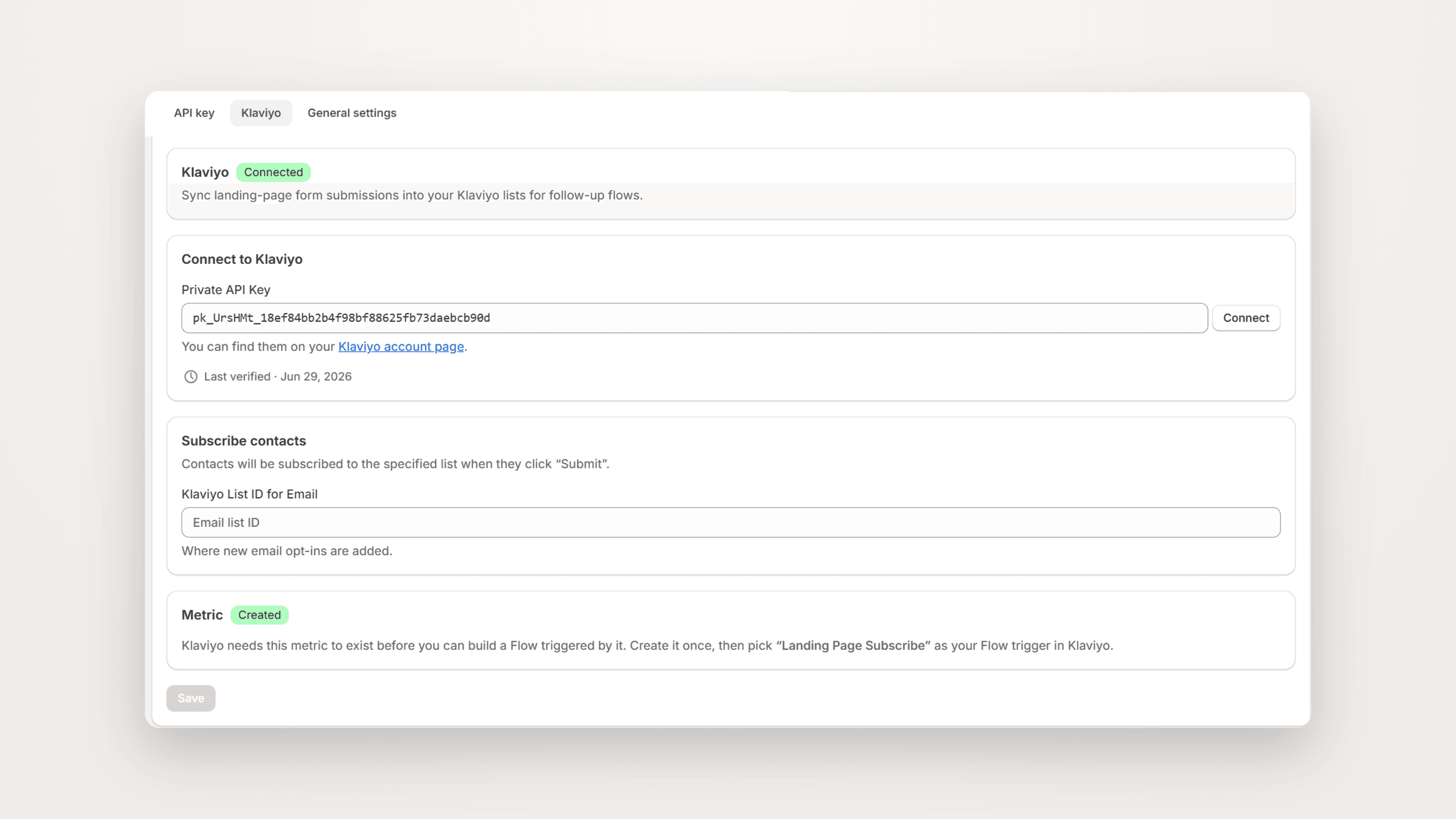The image size is (1456, 819).
Task: Select the Klaviyo tab
Action: [x=261, y=113]
